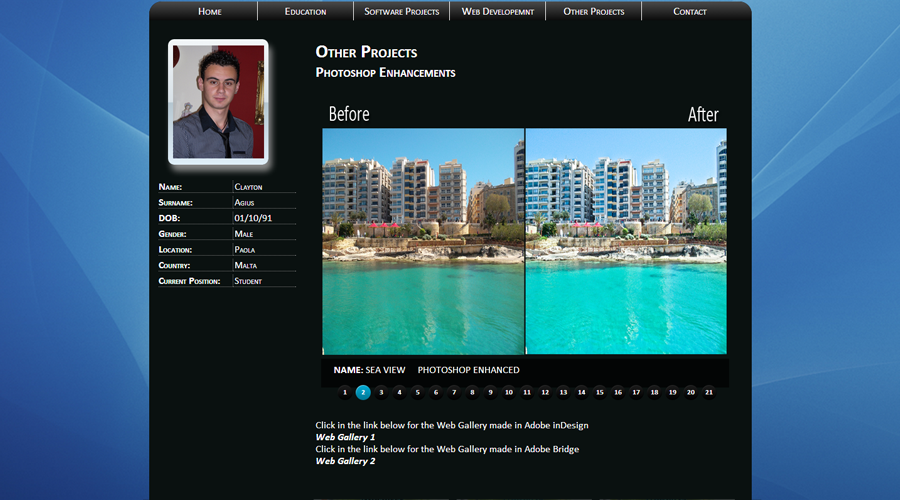Screen dimensions: 900x500
Task: Go to slide bullet 8
Action: tap(472, 393)
